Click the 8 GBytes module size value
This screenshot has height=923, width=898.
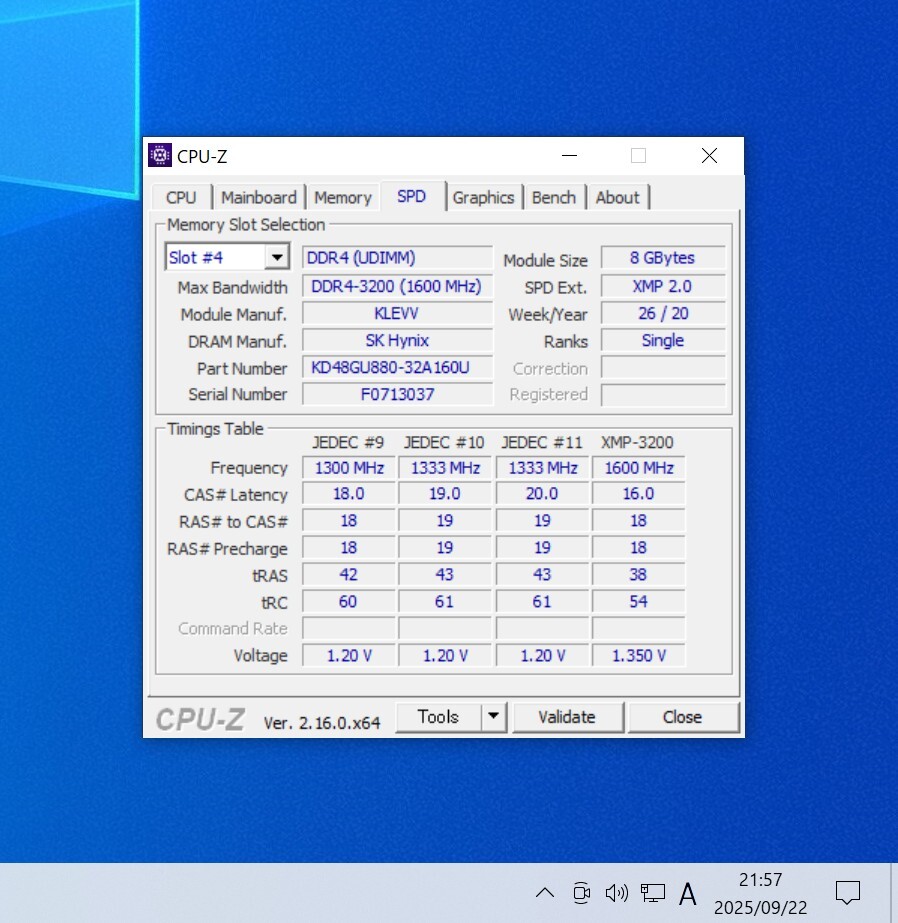(663, 257)
